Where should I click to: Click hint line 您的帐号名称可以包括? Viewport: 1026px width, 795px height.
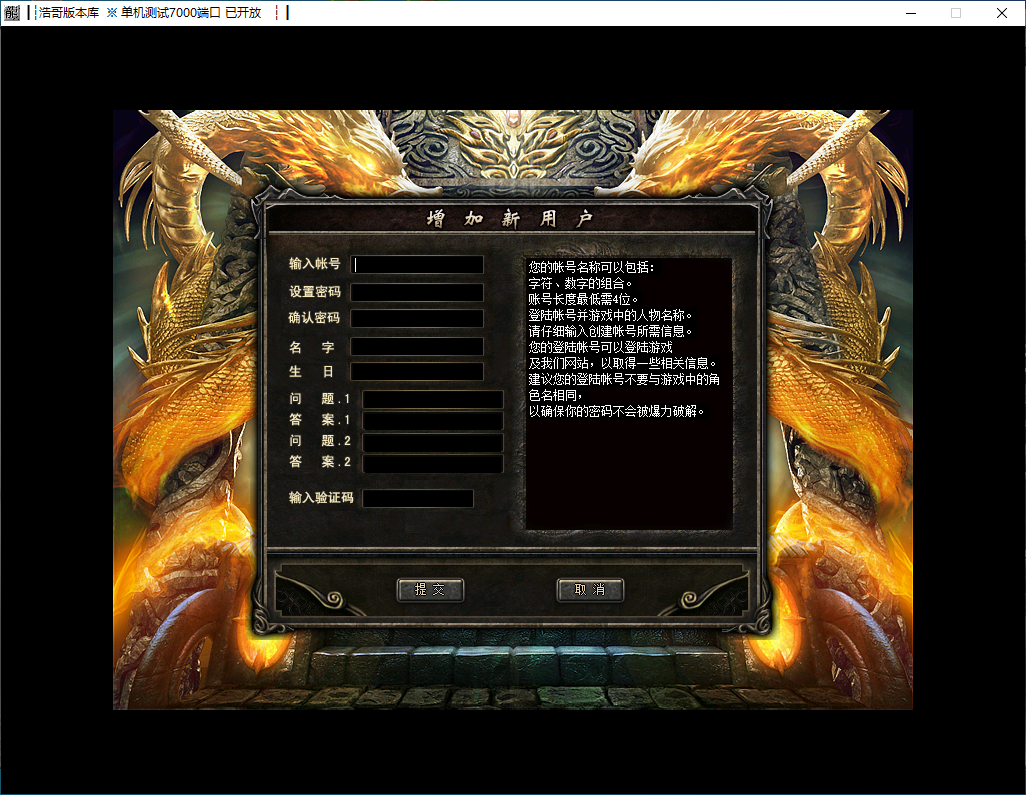tap(592, 267)
